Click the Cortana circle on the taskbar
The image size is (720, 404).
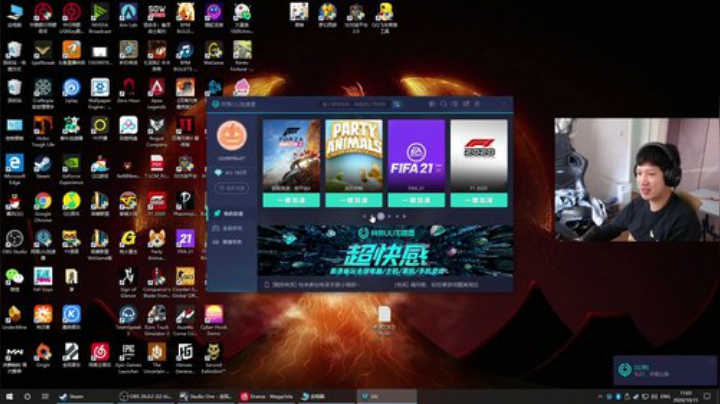click(27, 396)
